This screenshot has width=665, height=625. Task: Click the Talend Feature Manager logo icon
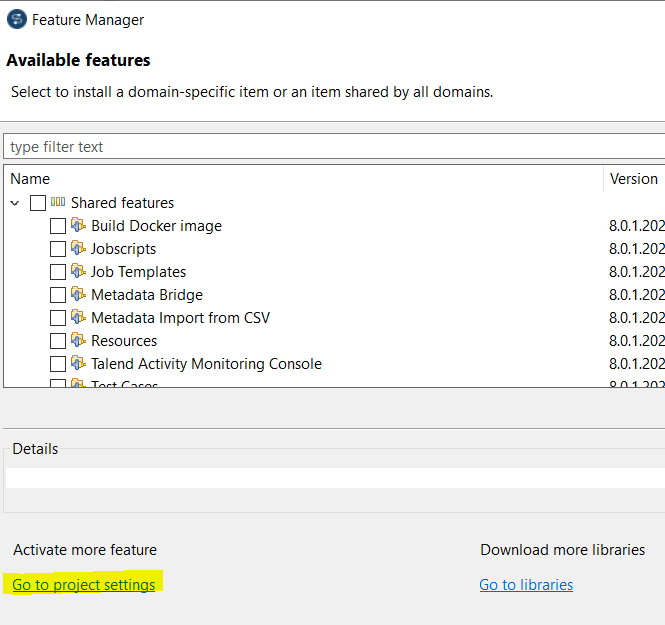17,20
